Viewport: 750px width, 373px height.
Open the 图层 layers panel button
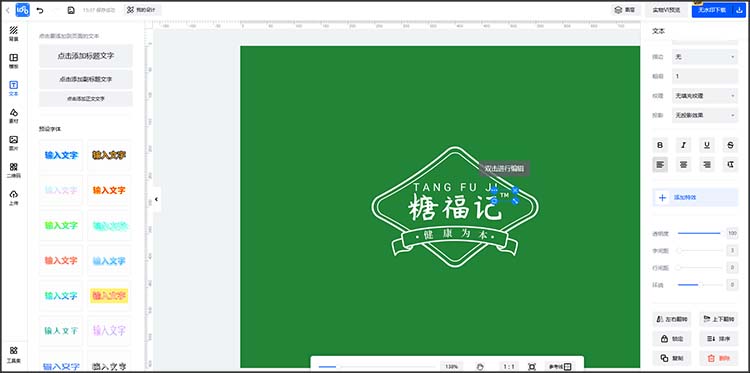pos(626,10)
